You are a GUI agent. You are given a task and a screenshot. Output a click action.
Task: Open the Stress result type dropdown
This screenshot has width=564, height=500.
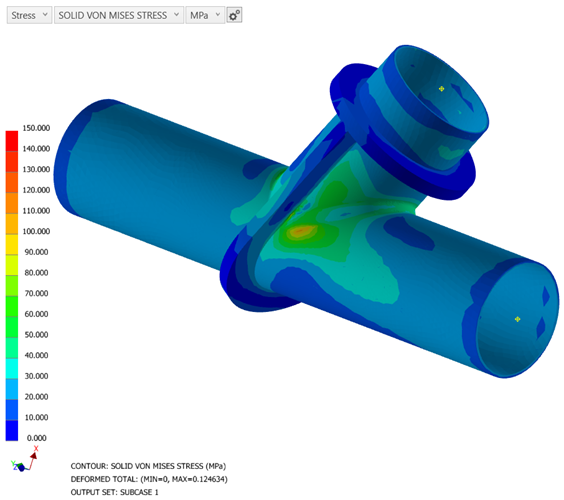[29, 15]
